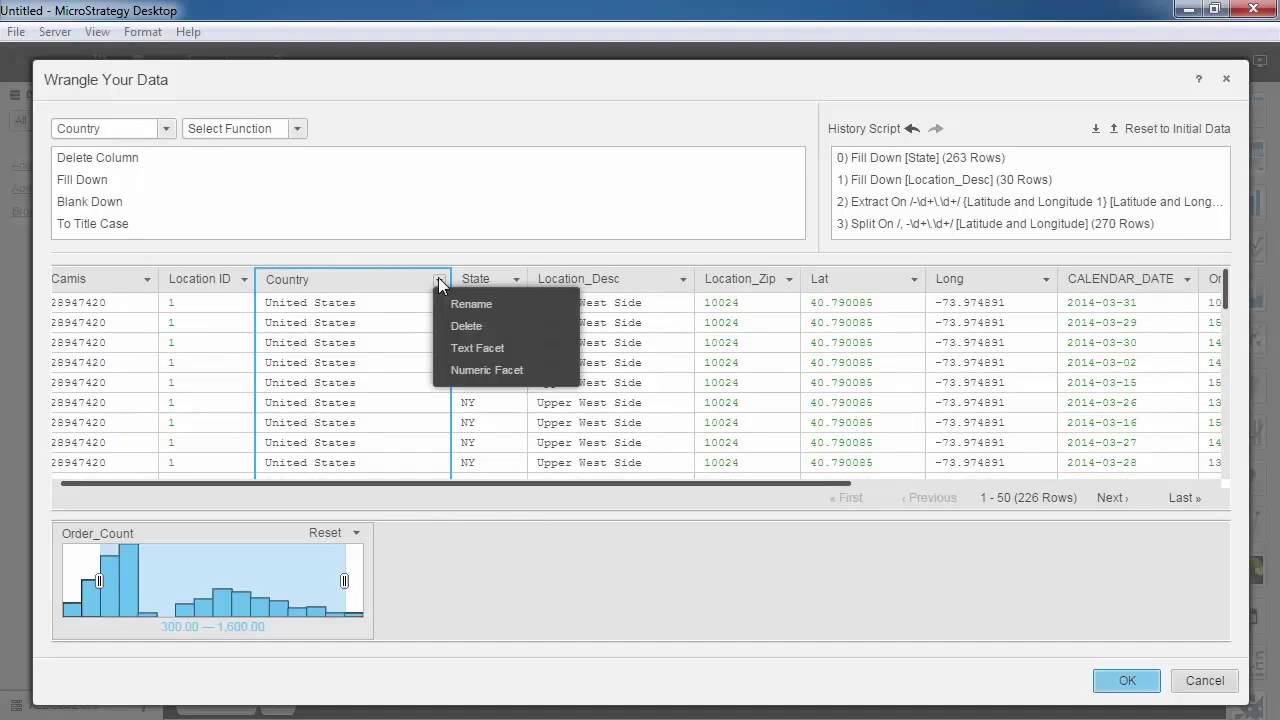Screen dimensions: 1280x720
Task: Open Order_Count histogram Reset dropdown arrow
Action: tap(356, 533)
